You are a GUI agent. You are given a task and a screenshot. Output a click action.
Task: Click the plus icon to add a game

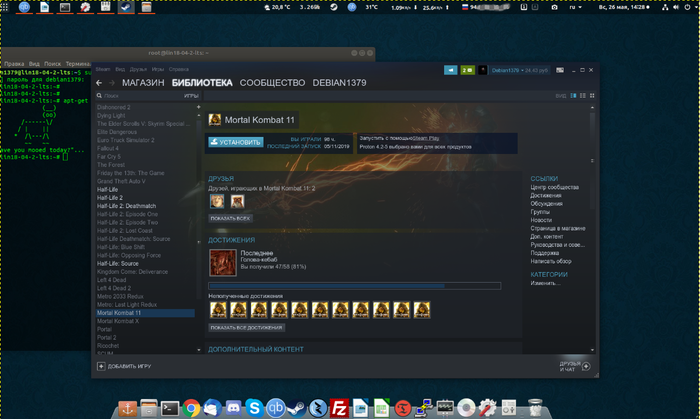[x=101, y=367]
